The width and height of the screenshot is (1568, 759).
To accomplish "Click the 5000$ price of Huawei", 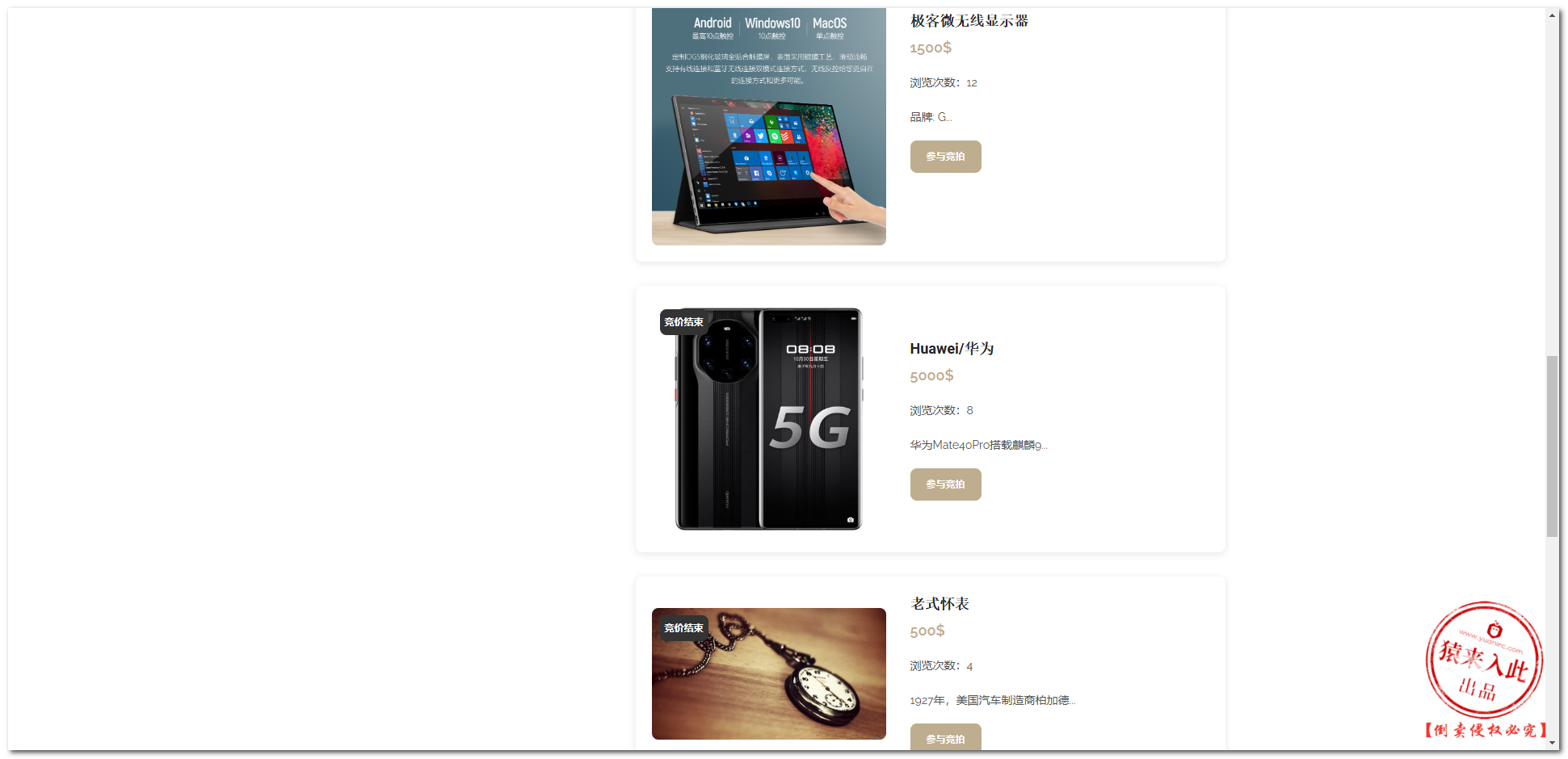I will [x=931, y=375].
